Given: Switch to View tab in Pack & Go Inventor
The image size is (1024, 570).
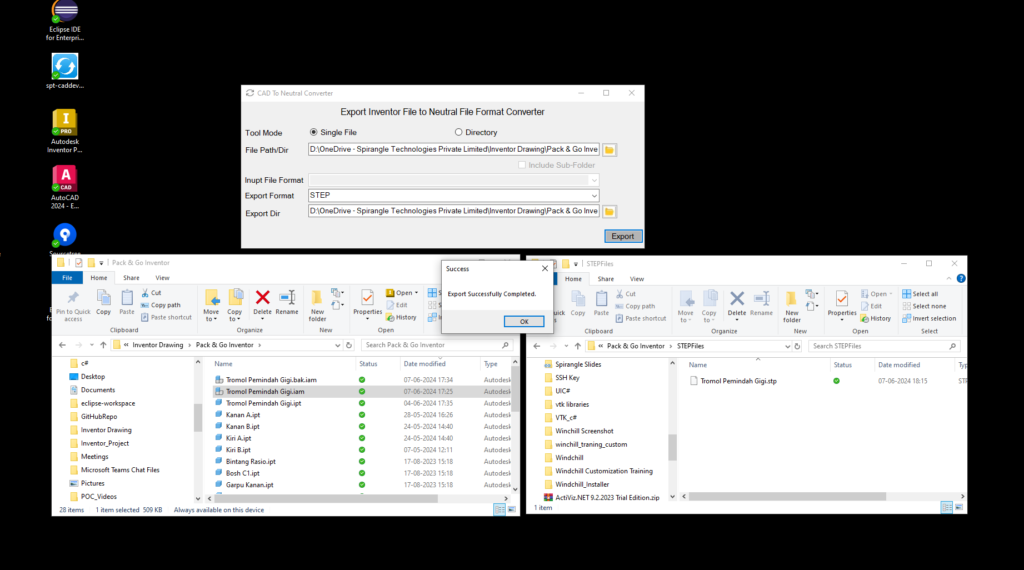Looking at the screenshot, I should [x=162, y=278].
